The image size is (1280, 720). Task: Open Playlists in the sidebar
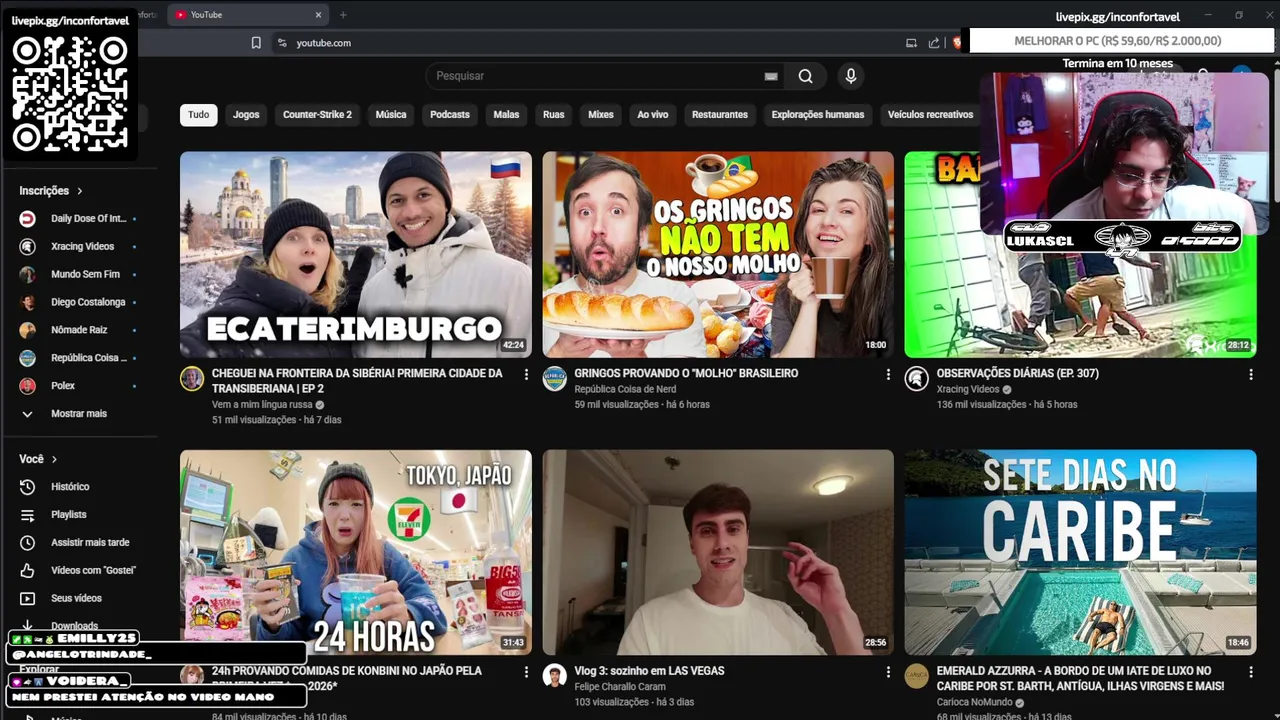(70, 515)
